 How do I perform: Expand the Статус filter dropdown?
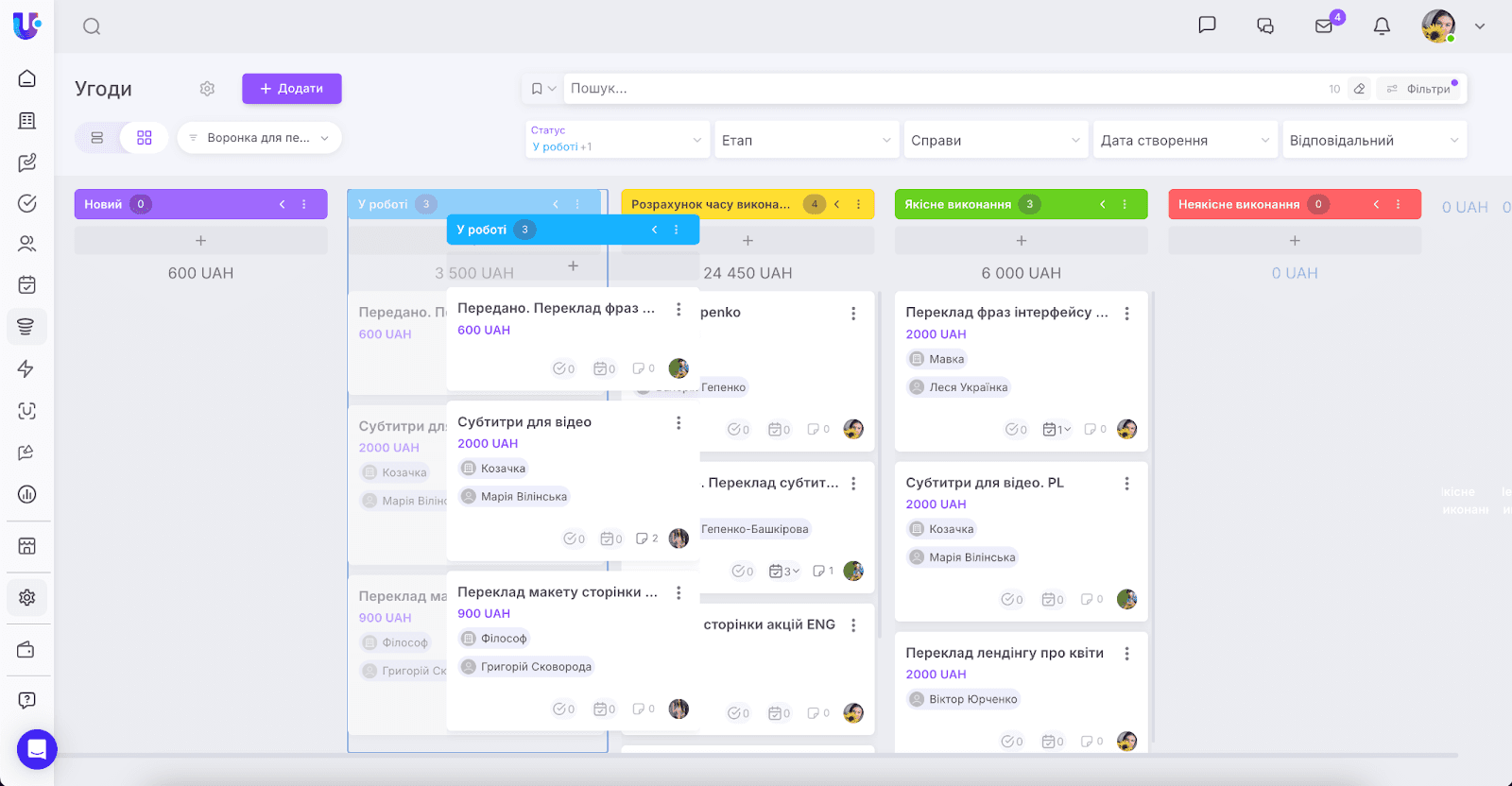617,140
